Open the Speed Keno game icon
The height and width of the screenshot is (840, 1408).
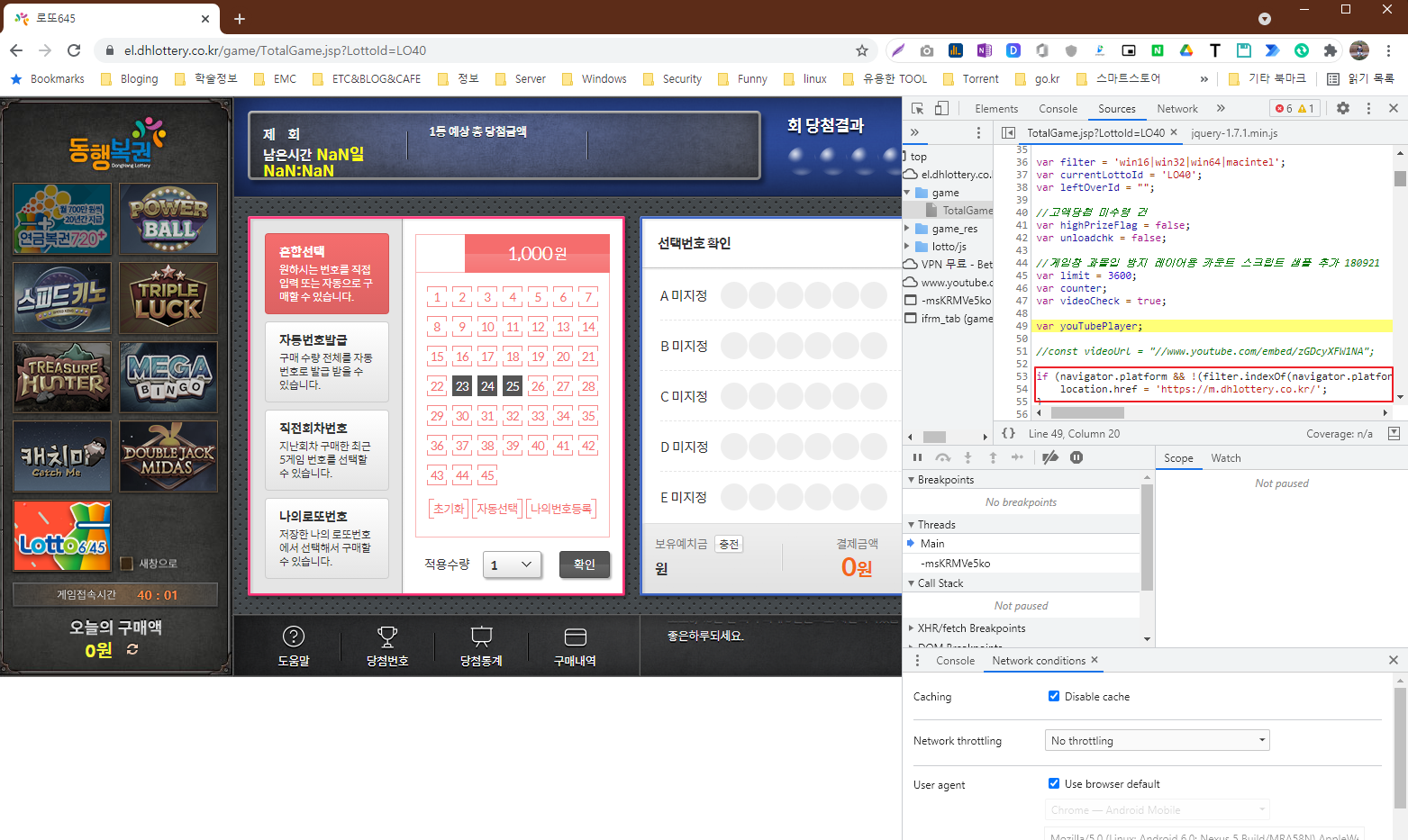pos(62,298)
